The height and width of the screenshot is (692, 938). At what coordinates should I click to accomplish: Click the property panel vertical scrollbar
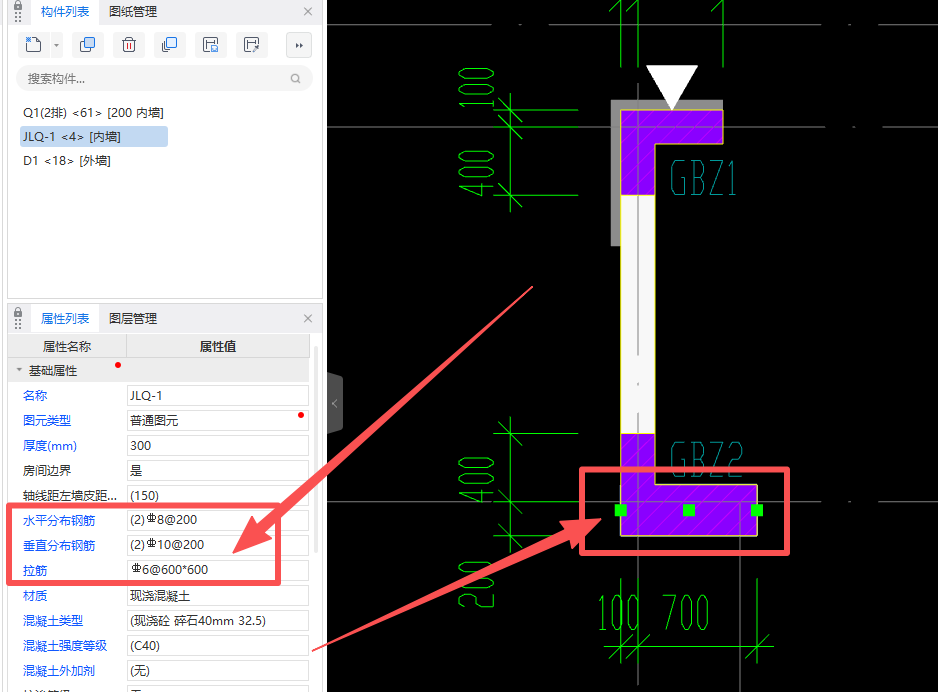coord(315,449)
